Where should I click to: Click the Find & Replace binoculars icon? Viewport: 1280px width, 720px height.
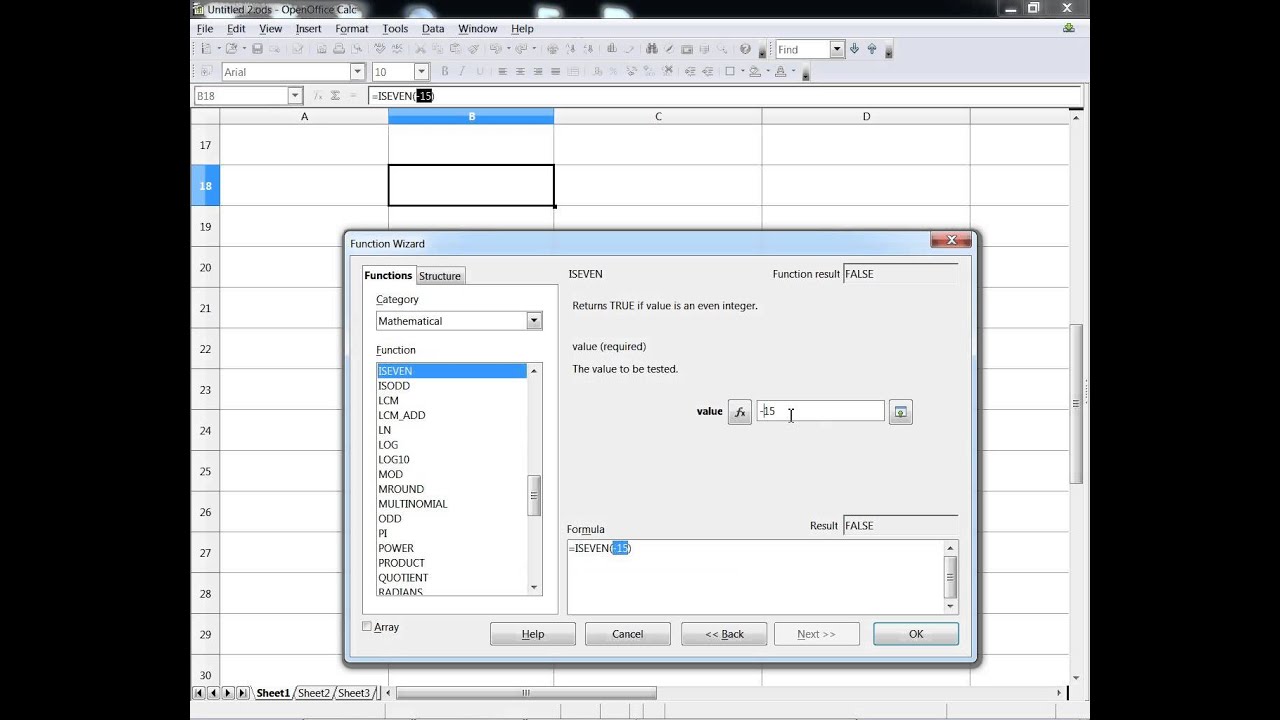tap(651, 49)
